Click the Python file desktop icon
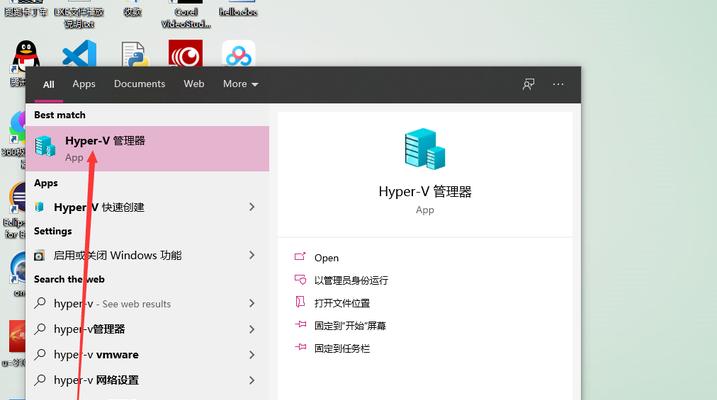Image resolution: width=717 pixels, height=400 pixels. [134, 54]
